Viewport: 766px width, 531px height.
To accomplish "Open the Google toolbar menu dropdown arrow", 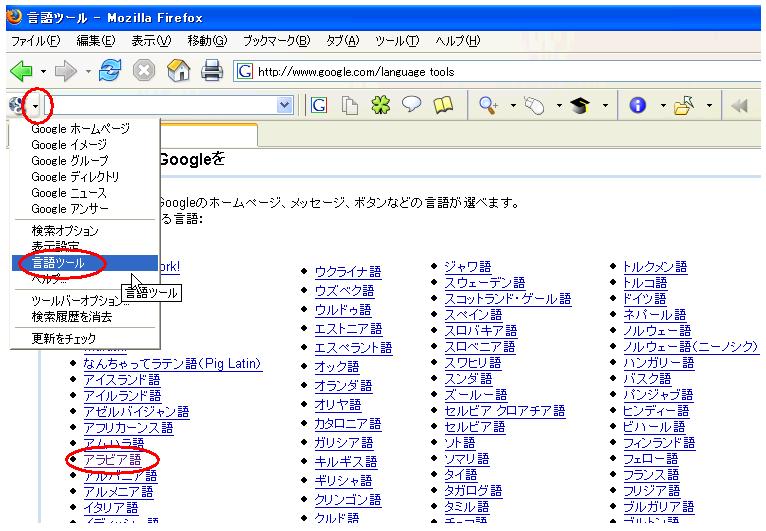I will pos(35,106).
